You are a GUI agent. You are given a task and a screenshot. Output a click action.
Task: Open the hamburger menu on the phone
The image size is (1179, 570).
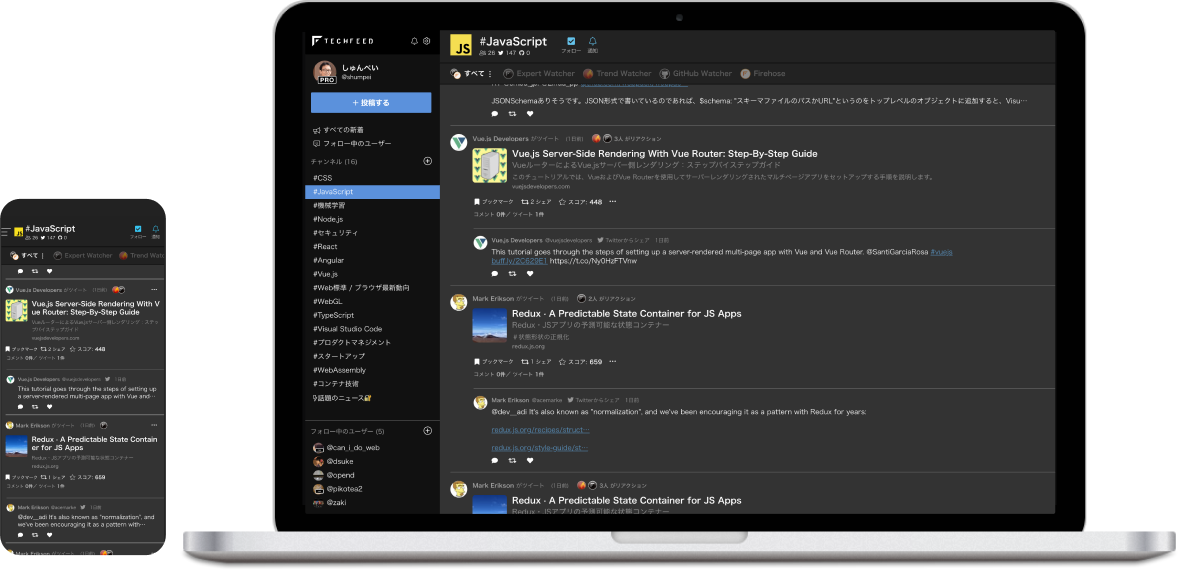[x=6, y=232]
